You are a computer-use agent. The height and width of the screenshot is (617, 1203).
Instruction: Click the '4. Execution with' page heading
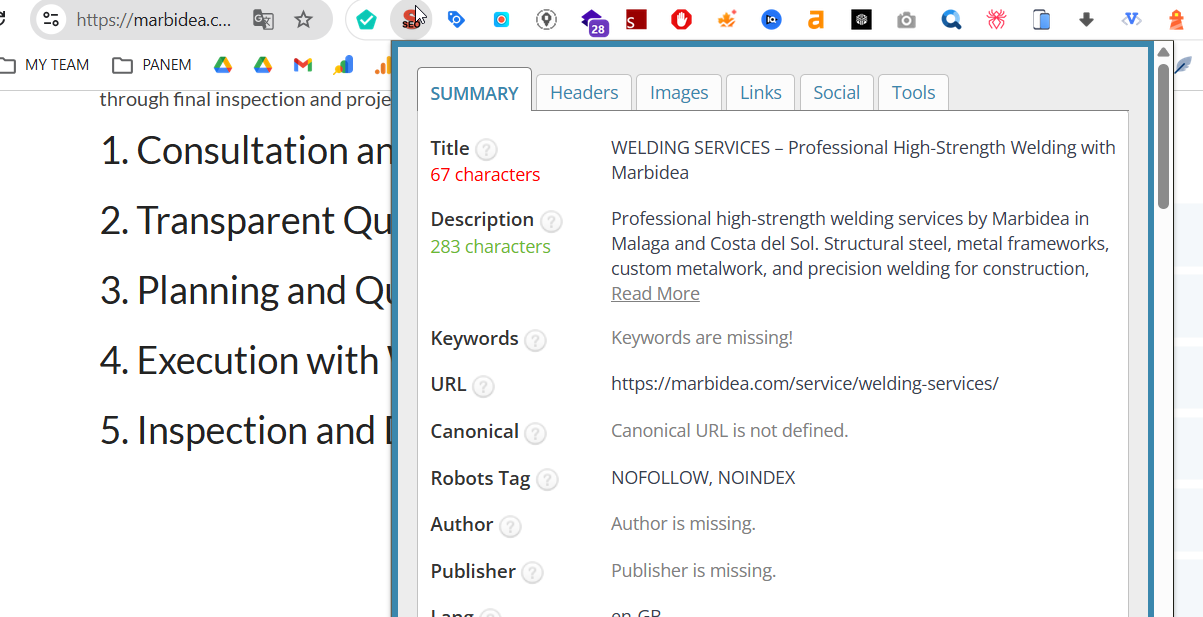pyautogui.click(x=245, y=361)
